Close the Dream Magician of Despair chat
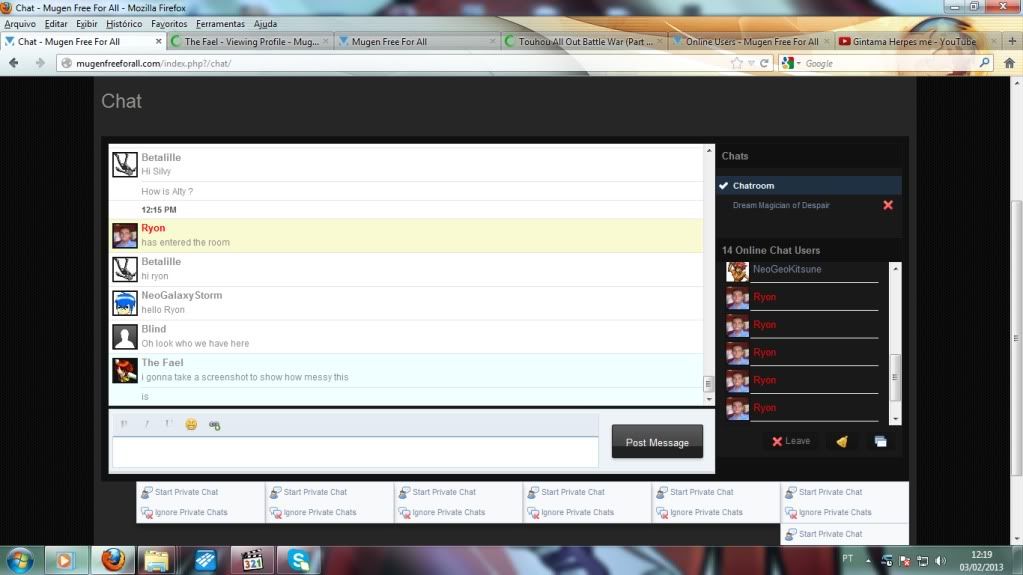 click(x=888, y=205)
